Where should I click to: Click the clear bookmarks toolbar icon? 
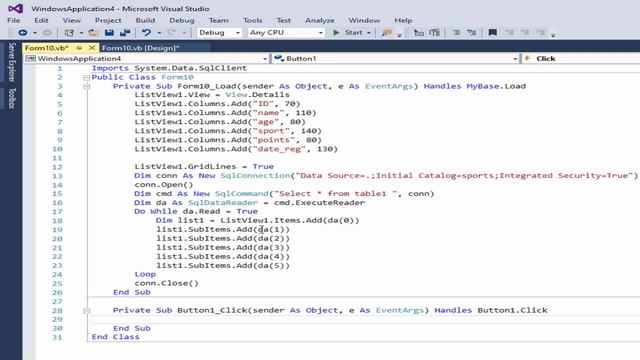[540, 33]
